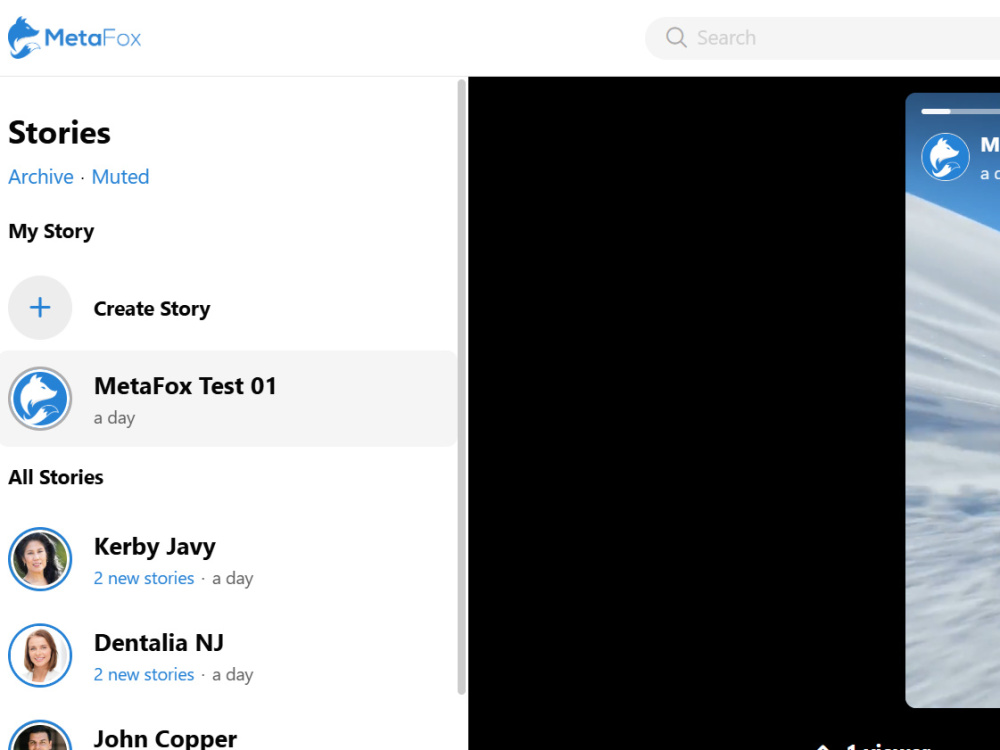Click Kerby Javy's 2 new stories text
The height and width of the screenshot is (750, 1000).
coord(143,578)
